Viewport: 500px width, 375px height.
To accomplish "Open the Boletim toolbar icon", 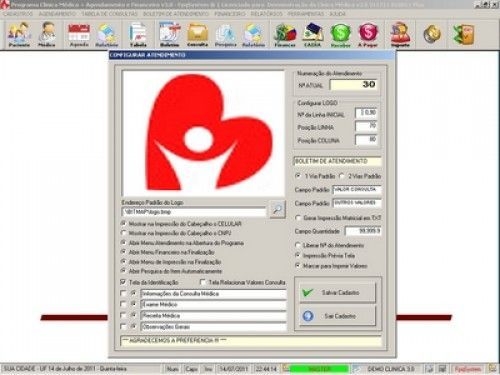I will [169, 34].
